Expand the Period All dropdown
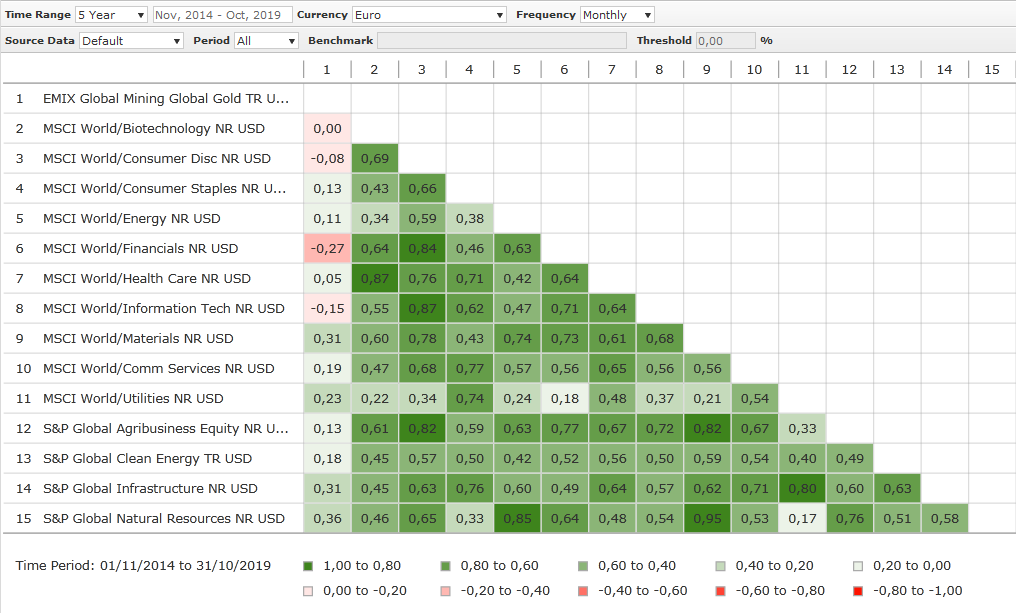 point(266,41)
